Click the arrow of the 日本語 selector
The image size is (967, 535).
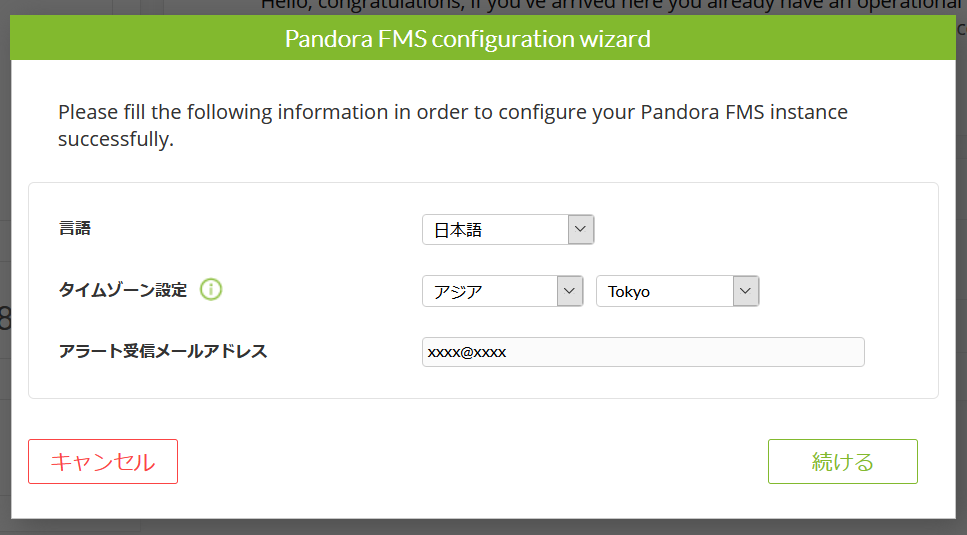[580, 230]
